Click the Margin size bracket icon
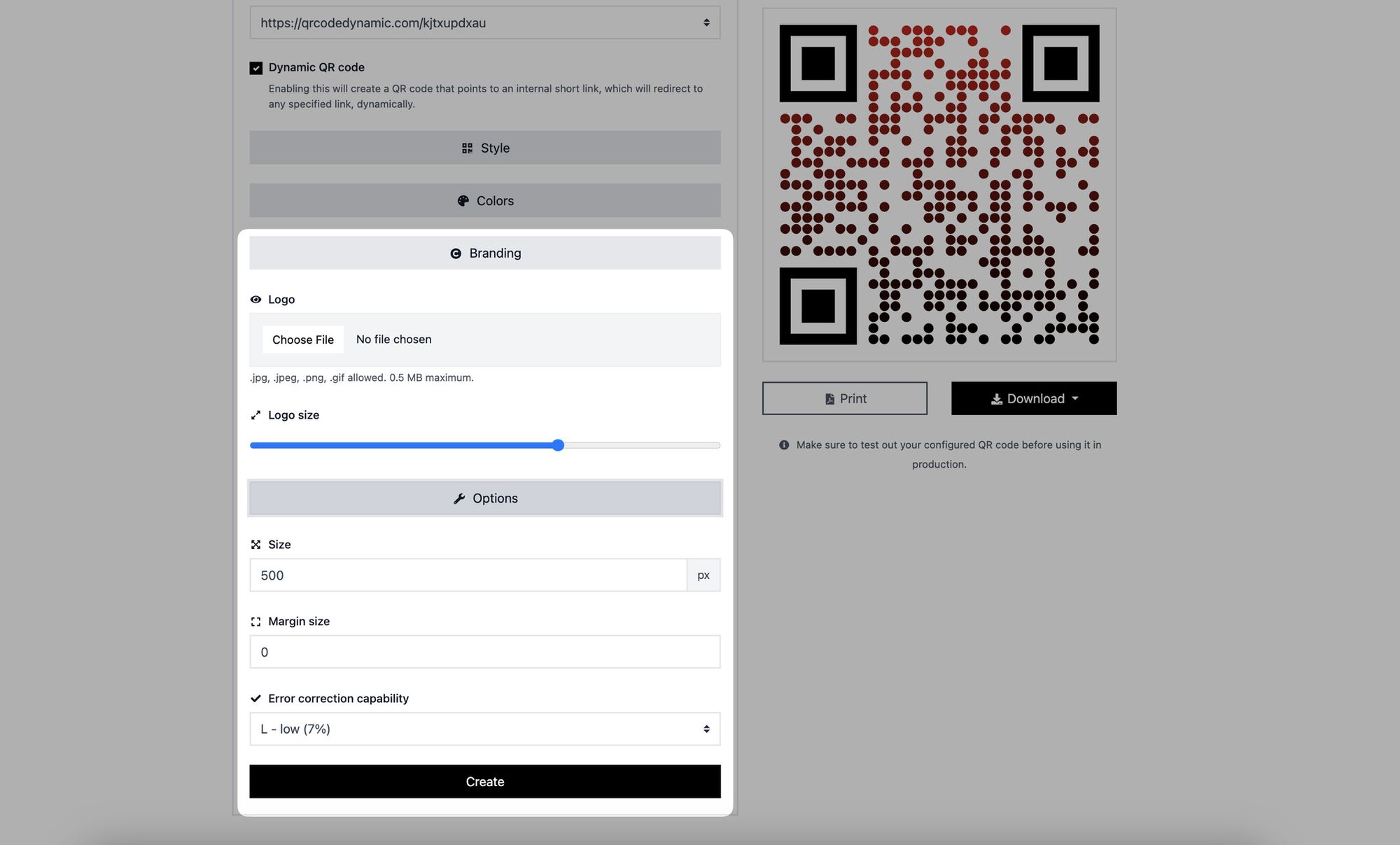This screenshot has width=1400, height=845. pyautogui.click(x=255, y=622)
